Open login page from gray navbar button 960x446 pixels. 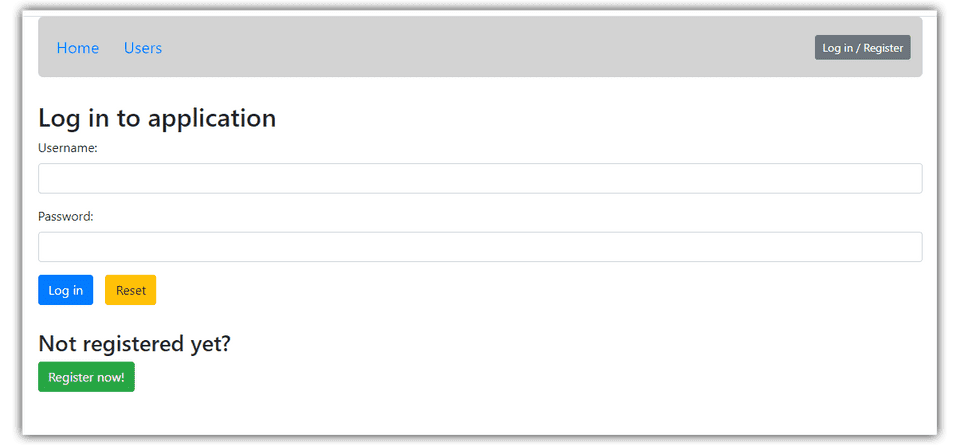pyautogui.click(x=863, y=48)
